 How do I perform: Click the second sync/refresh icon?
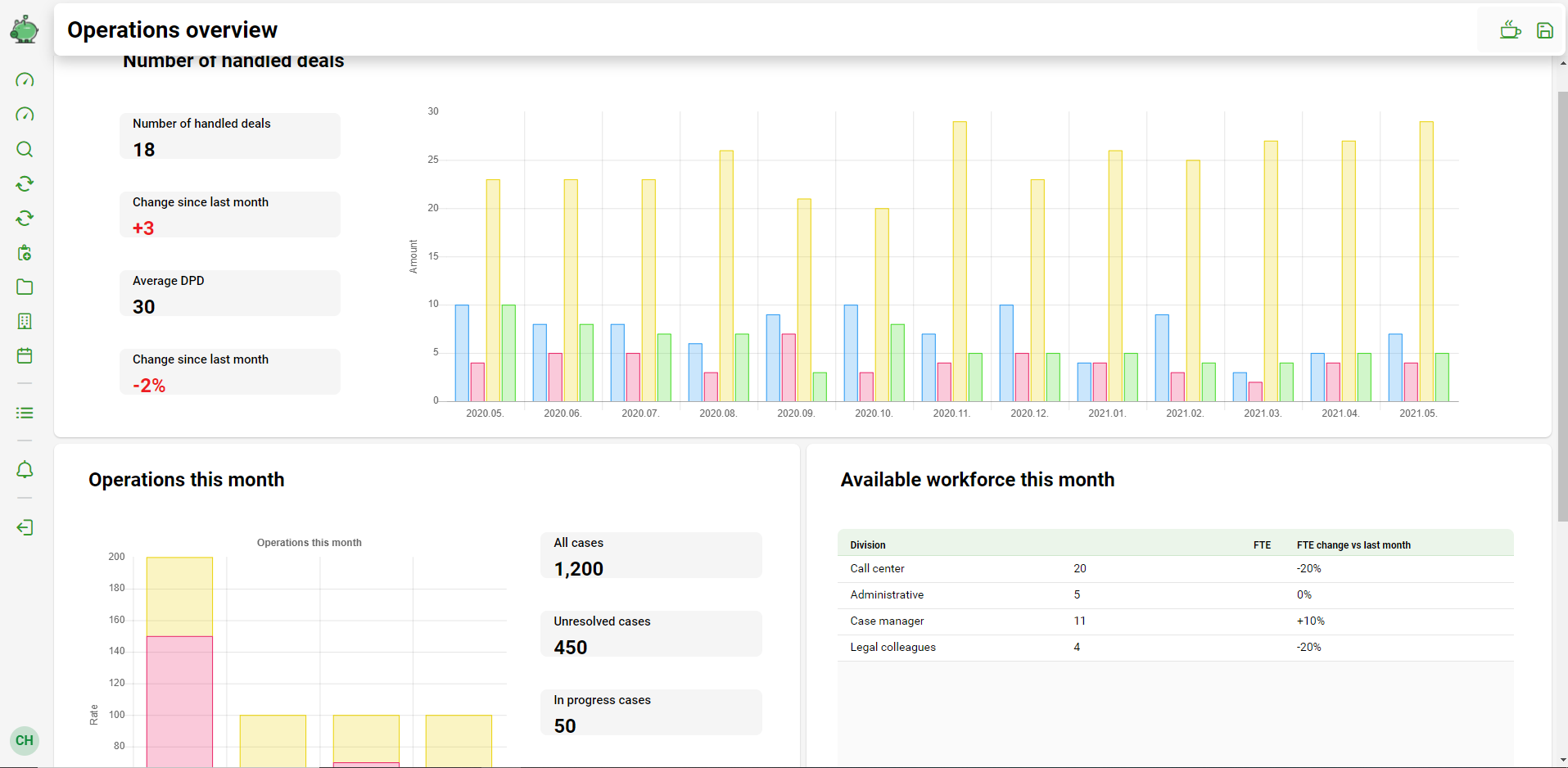tap(25, 218)
